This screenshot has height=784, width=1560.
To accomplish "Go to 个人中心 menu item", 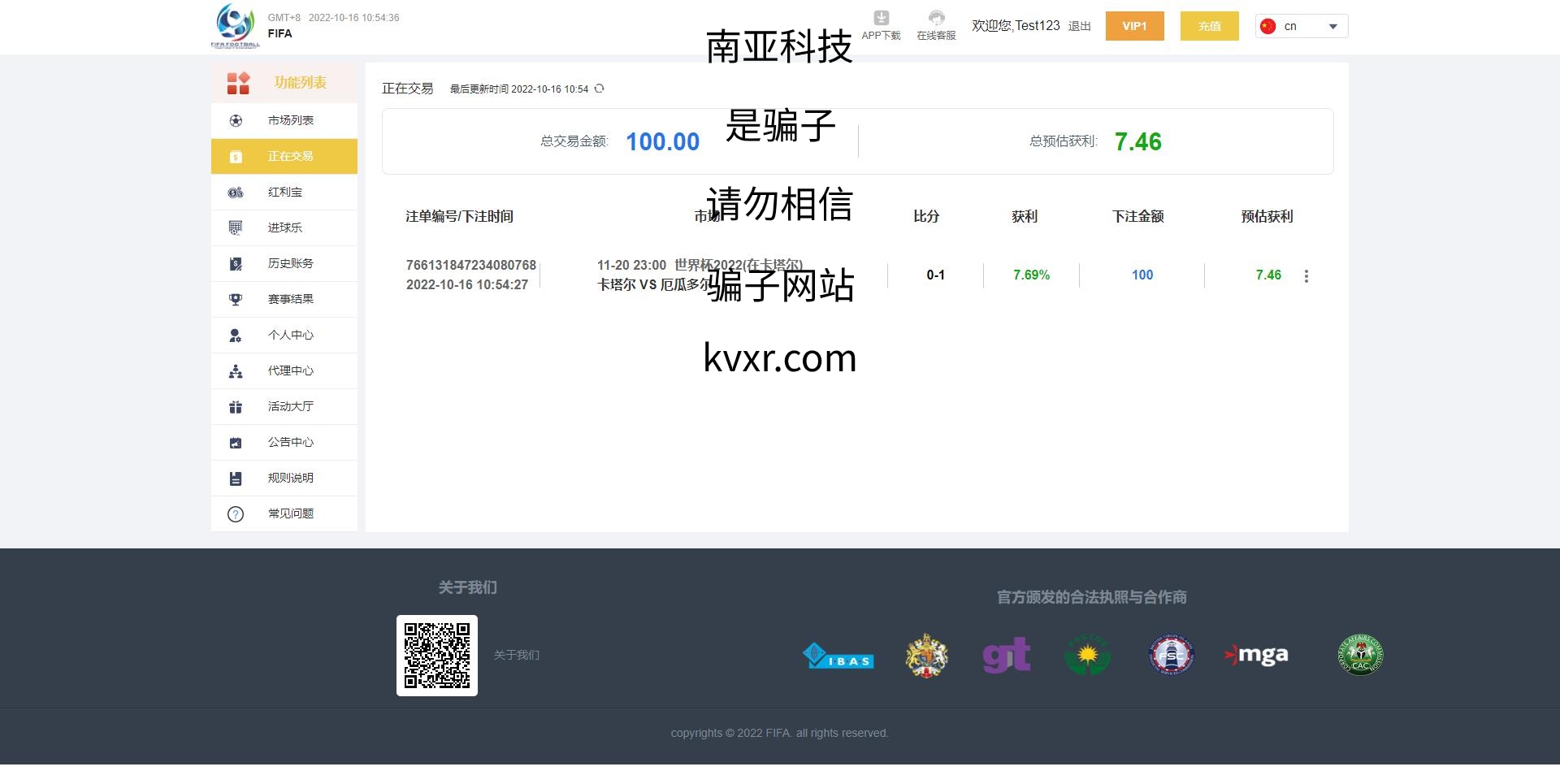I will pyautogui.click(x=284, y=335).
